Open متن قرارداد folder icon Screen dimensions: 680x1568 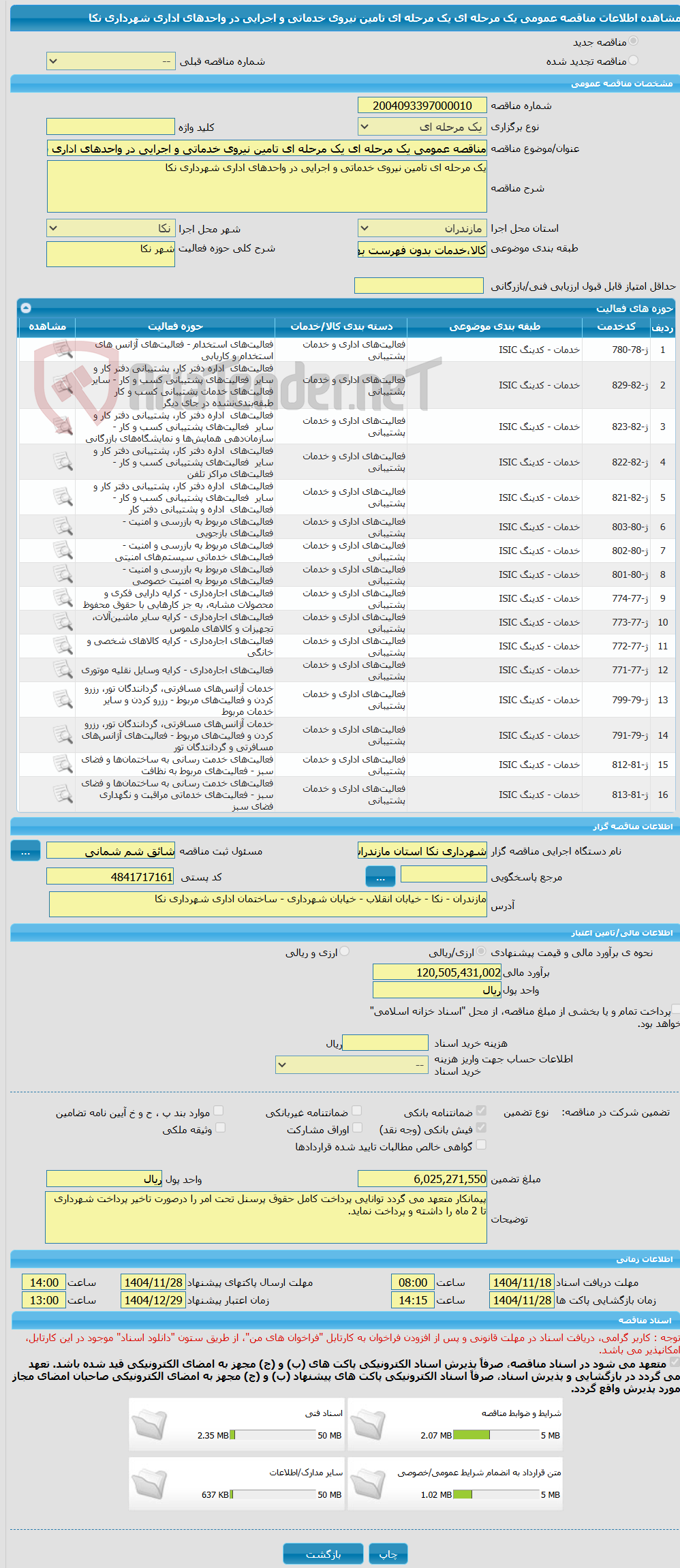pos(368,1484)
